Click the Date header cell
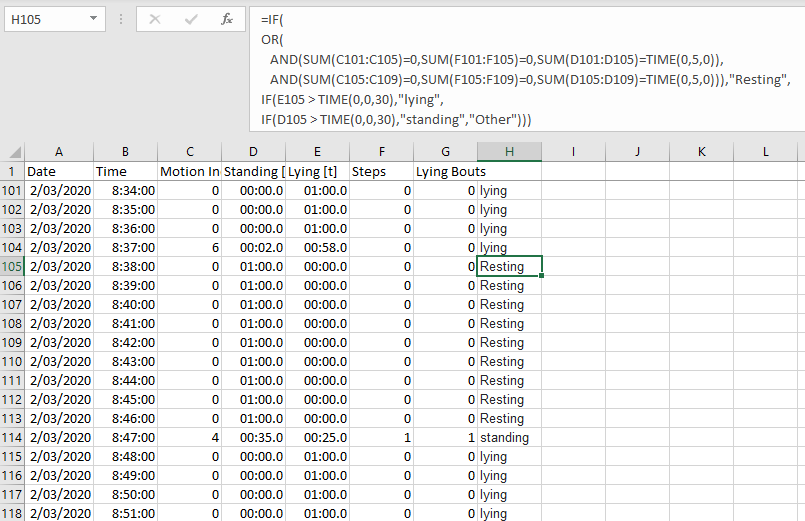805x521 pixels. pos(59,171)
